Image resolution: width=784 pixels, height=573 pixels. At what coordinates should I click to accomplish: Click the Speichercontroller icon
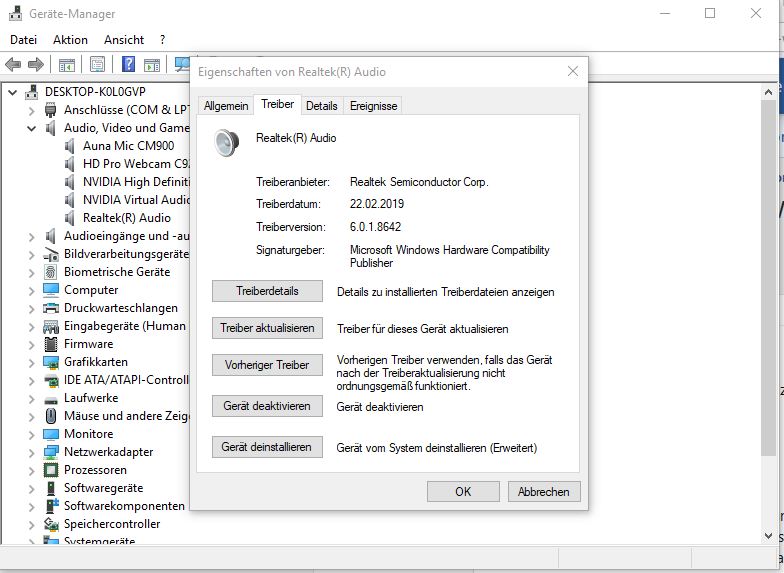coord(51,524)
